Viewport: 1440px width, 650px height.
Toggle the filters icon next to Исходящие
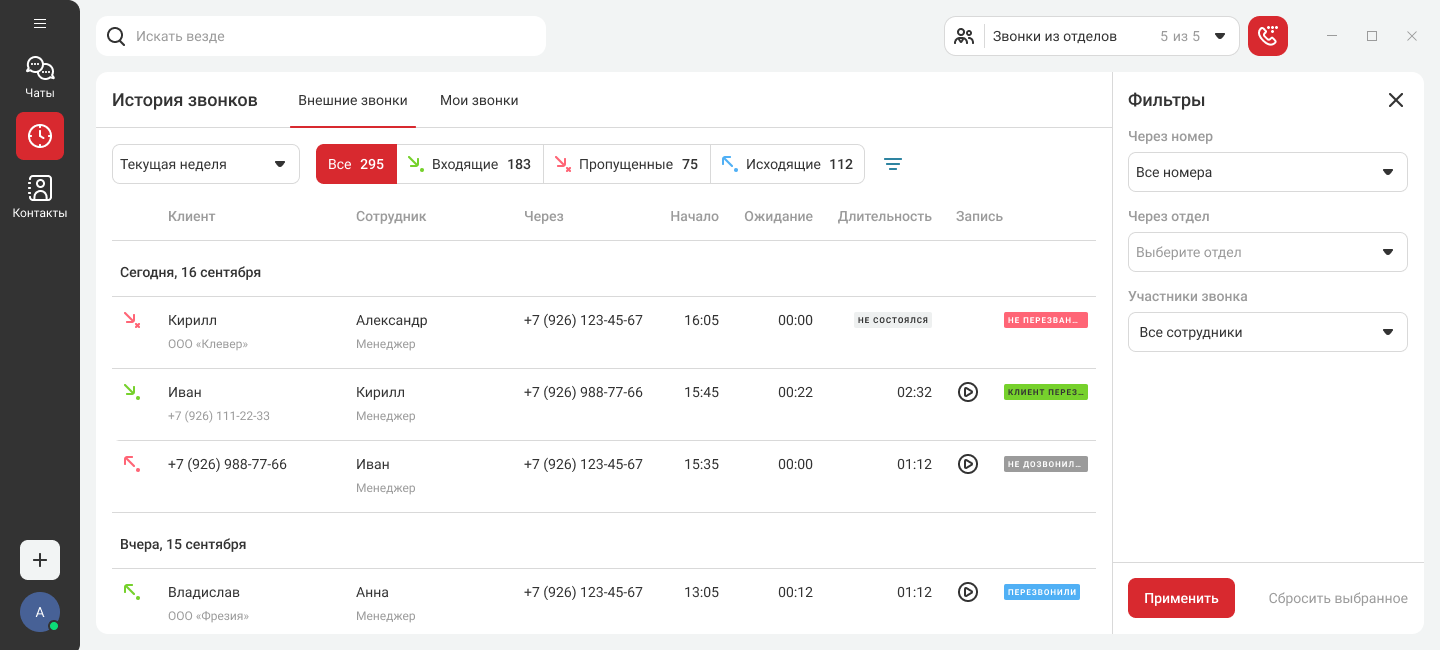click(893, 164)
